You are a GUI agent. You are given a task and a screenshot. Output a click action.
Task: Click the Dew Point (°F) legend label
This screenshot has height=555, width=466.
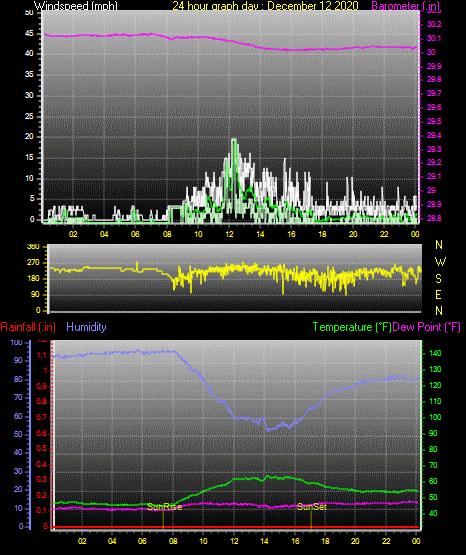coord(427,327)
